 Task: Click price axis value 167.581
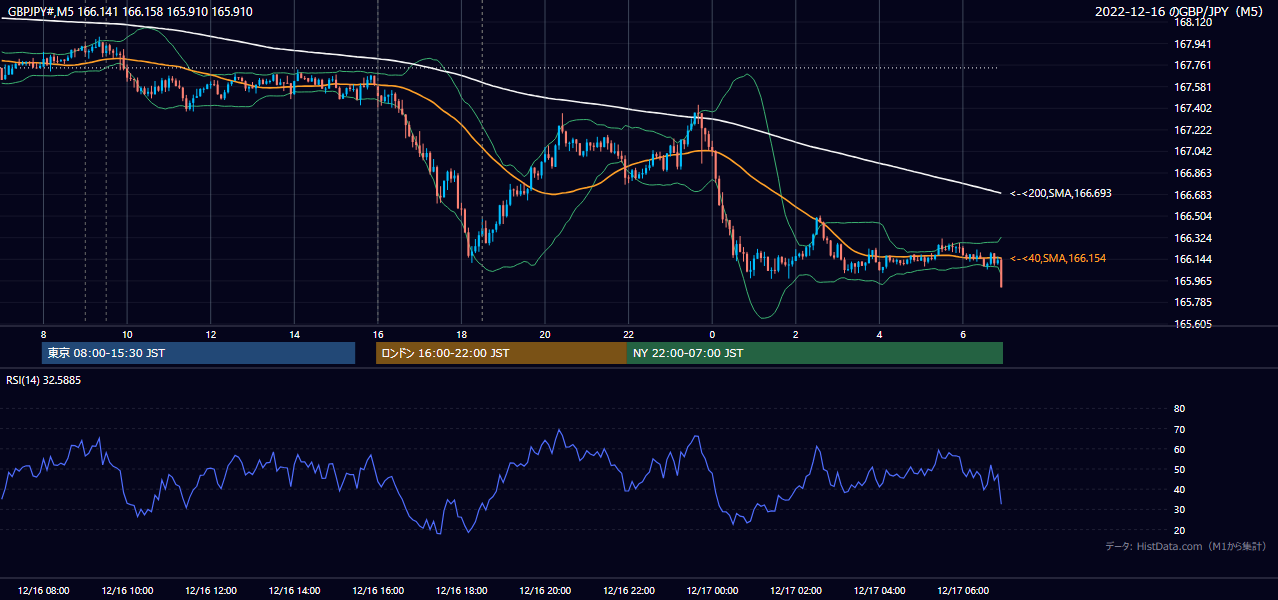1192,87
